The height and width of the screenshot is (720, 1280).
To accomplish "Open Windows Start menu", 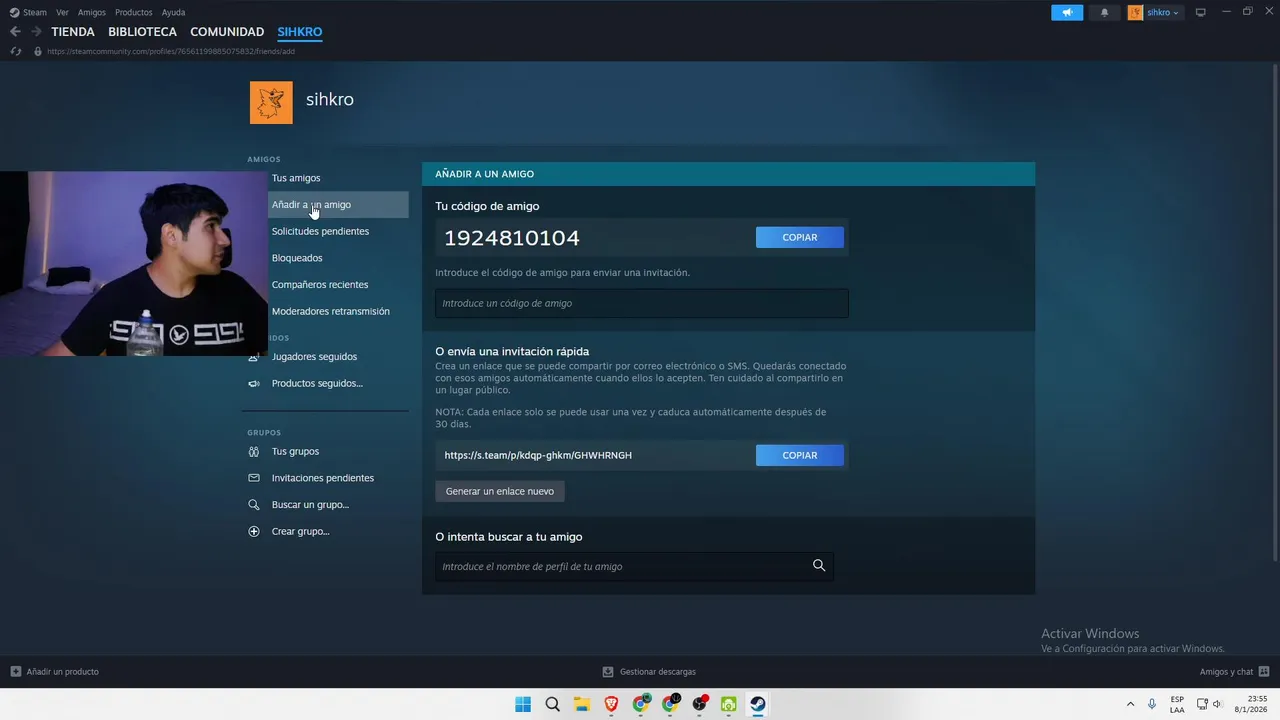I will (x=523, y=704).
